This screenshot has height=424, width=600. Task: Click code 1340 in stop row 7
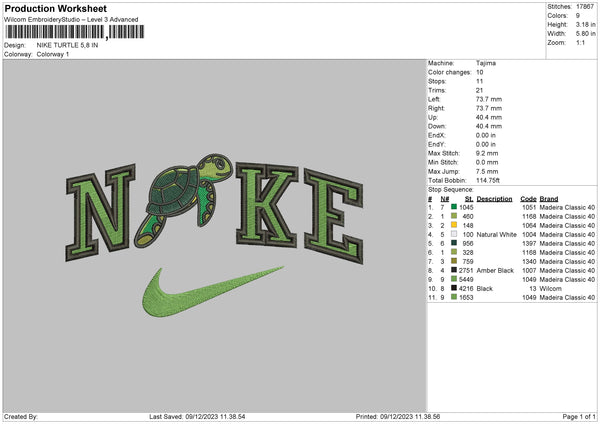pos(529,261)
